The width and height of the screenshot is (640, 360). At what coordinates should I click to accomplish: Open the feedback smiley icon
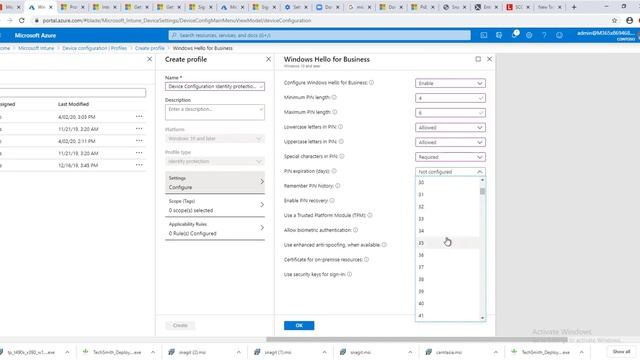coord(559,36)
